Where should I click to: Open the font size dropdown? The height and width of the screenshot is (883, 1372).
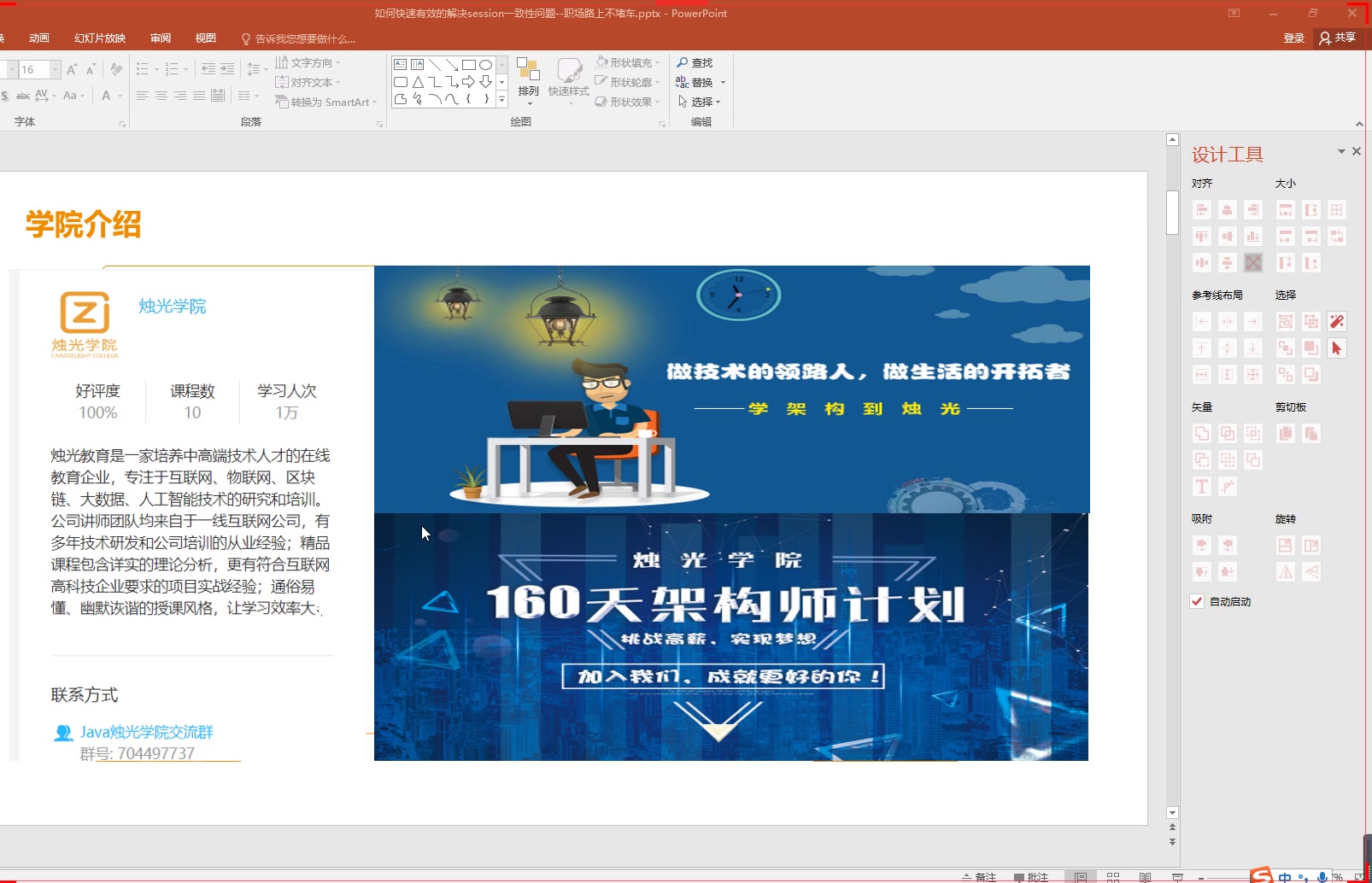tap(56, 69)
